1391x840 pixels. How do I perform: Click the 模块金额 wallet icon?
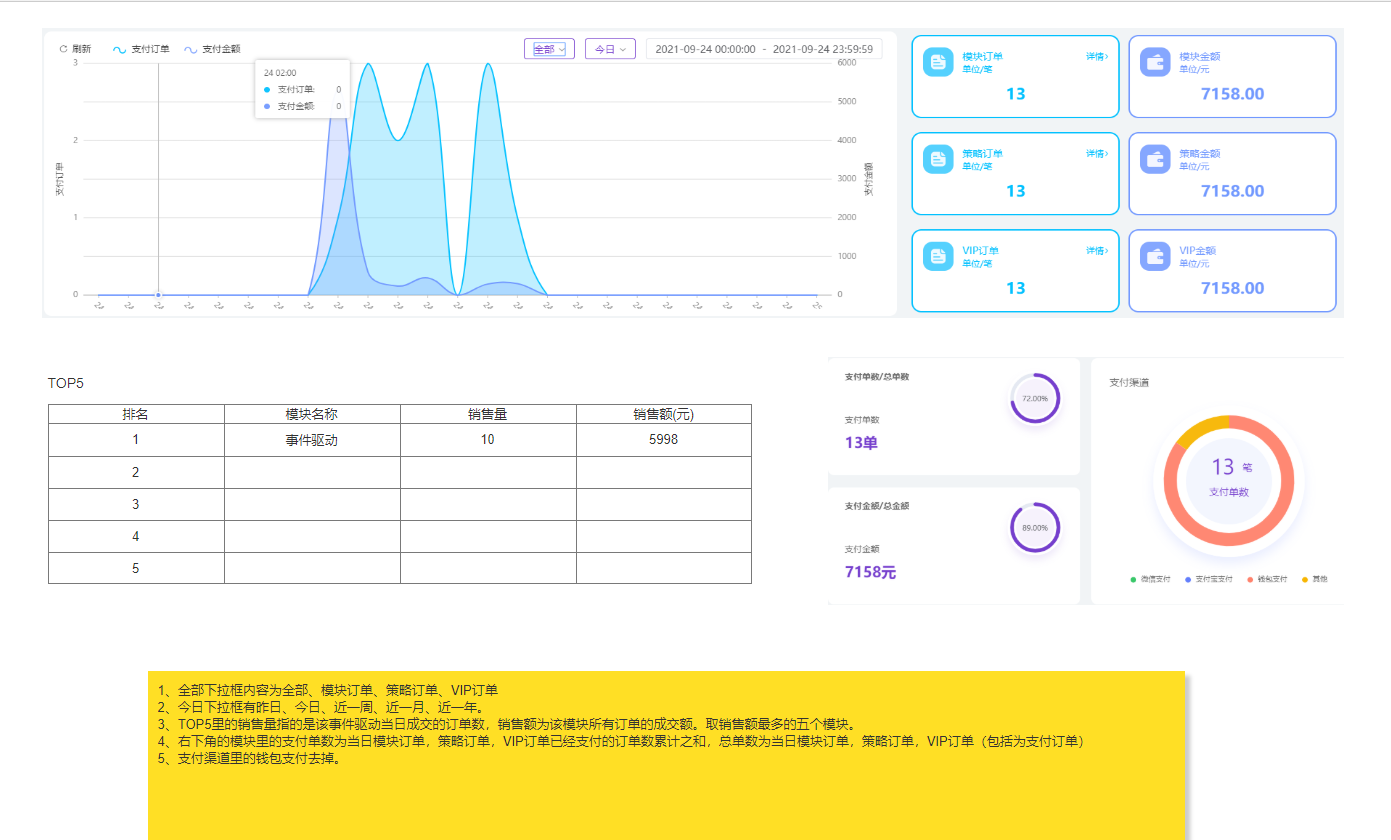coord(1155,62)
